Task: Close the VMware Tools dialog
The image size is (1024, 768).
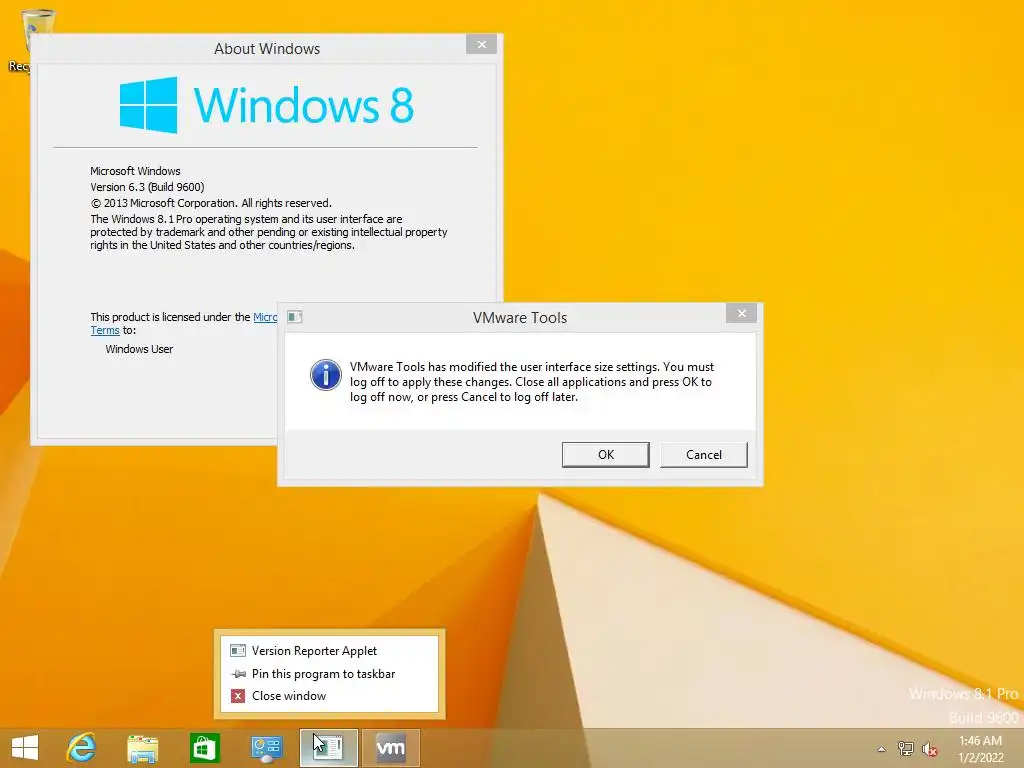Action: [x=741, y=313]
